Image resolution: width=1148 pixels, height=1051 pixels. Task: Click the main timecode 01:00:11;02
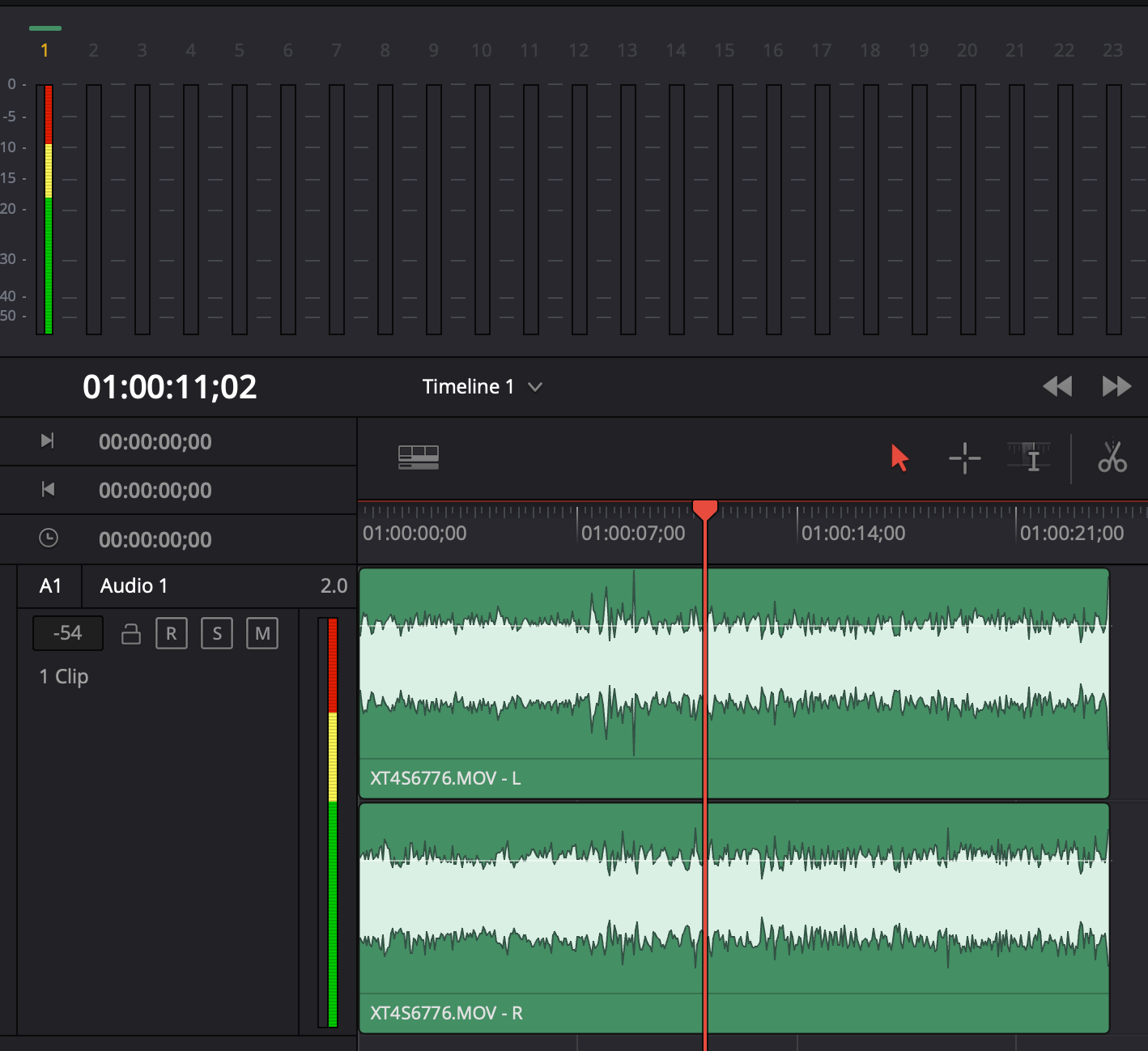pos(170,387)
